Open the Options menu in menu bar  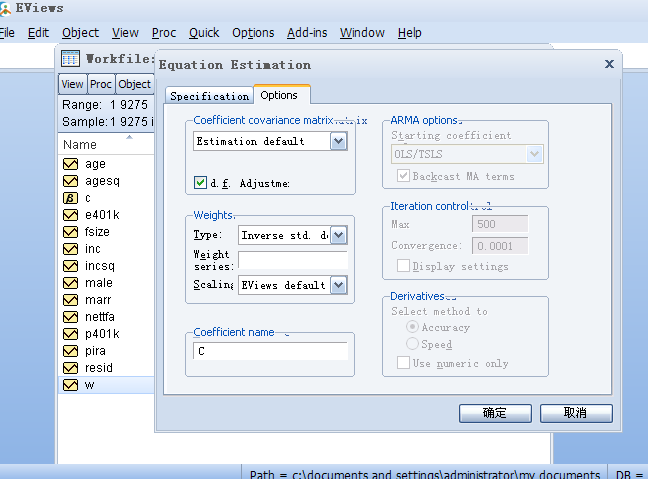[253, 33]
